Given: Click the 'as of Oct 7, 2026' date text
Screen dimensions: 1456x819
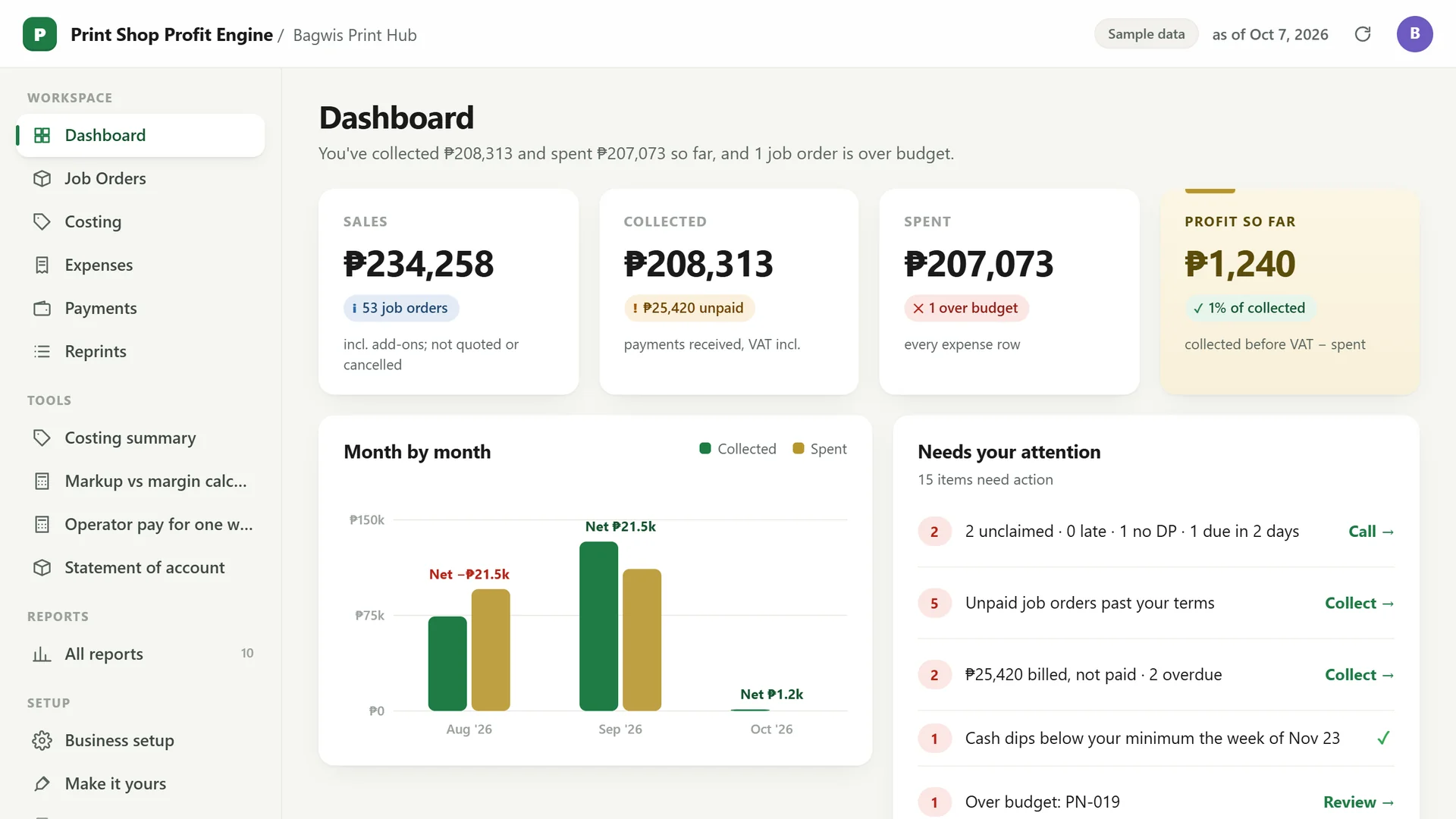Looking at the screenshot, I should point(1270,34).
